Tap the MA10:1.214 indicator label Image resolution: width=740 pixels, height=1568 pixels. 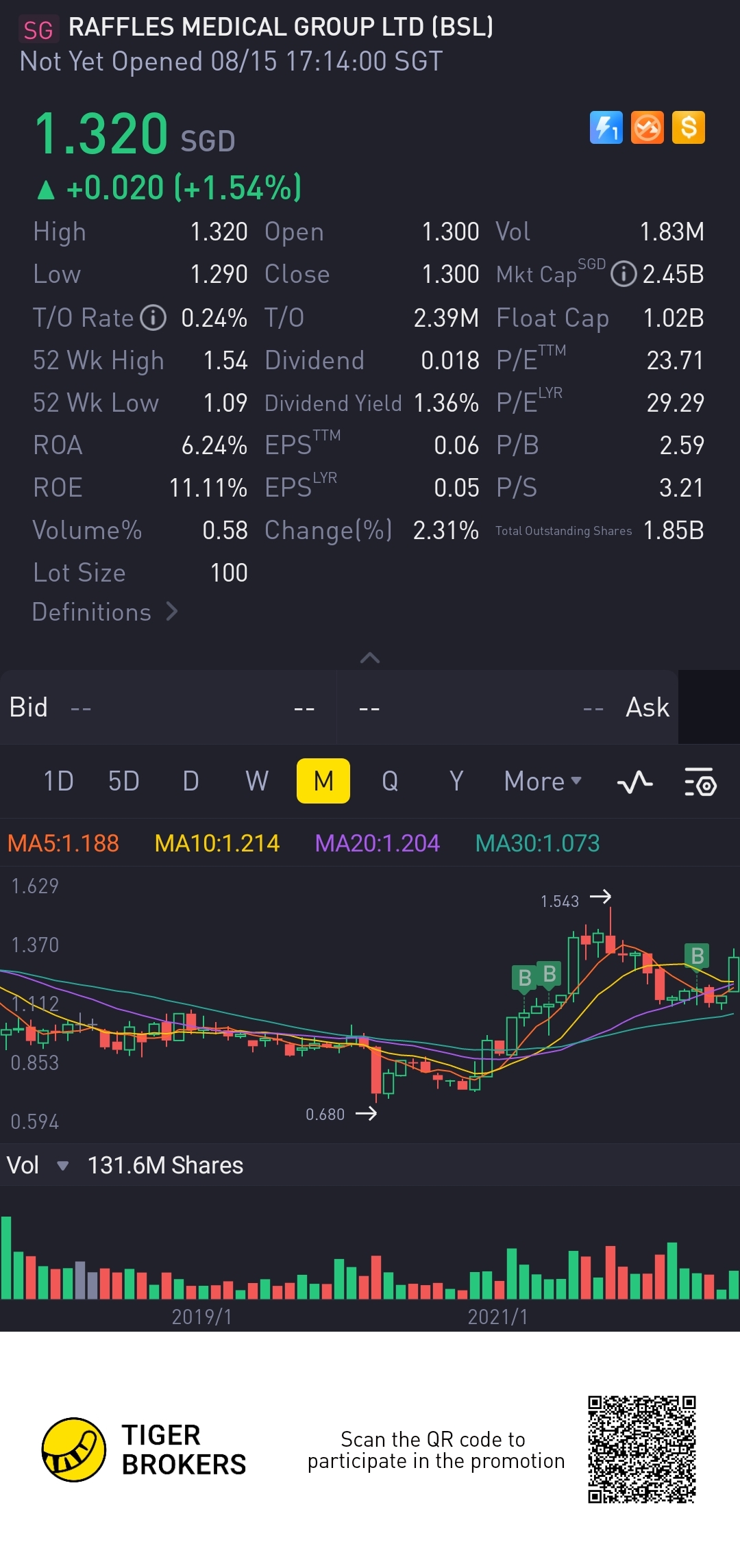click(217, 843)
